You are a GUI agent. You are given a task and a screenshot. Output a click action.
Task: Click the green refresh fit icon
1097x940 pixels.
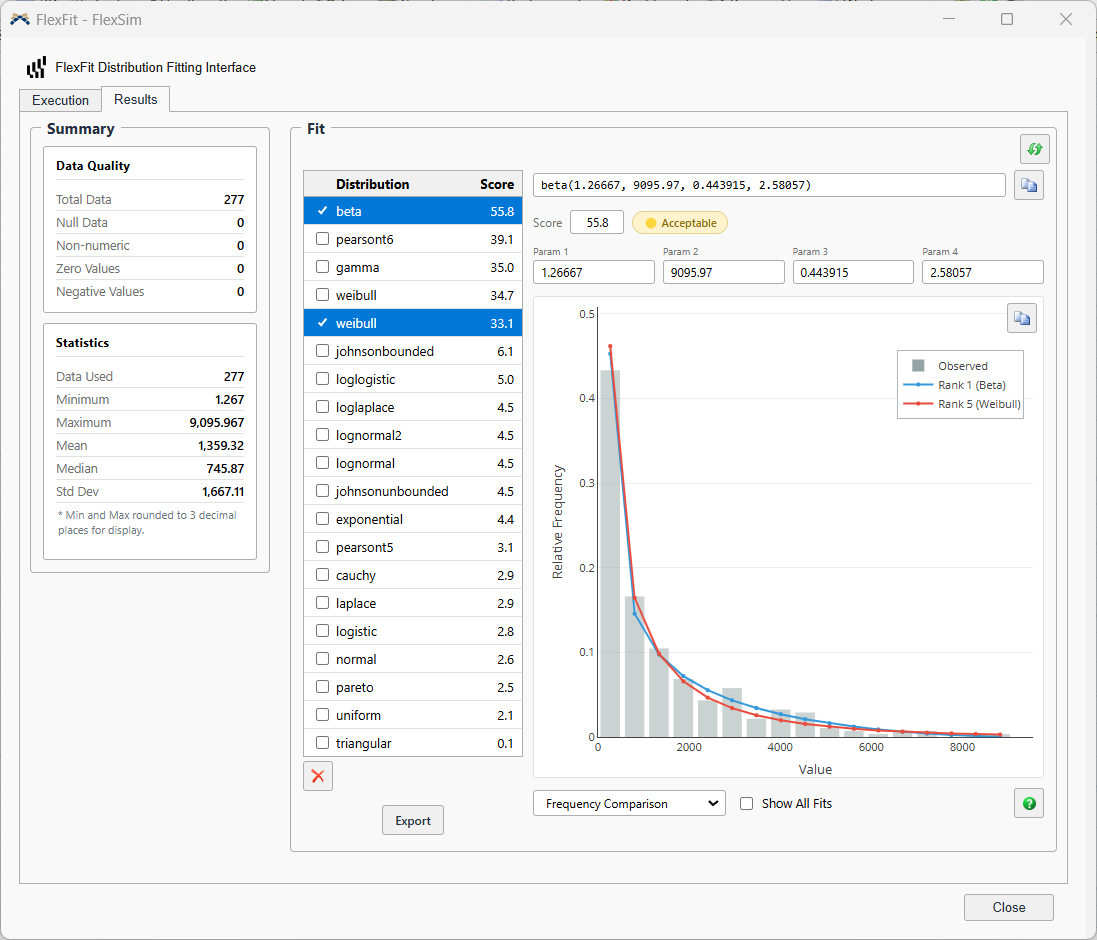click(x=1034, y=149)
